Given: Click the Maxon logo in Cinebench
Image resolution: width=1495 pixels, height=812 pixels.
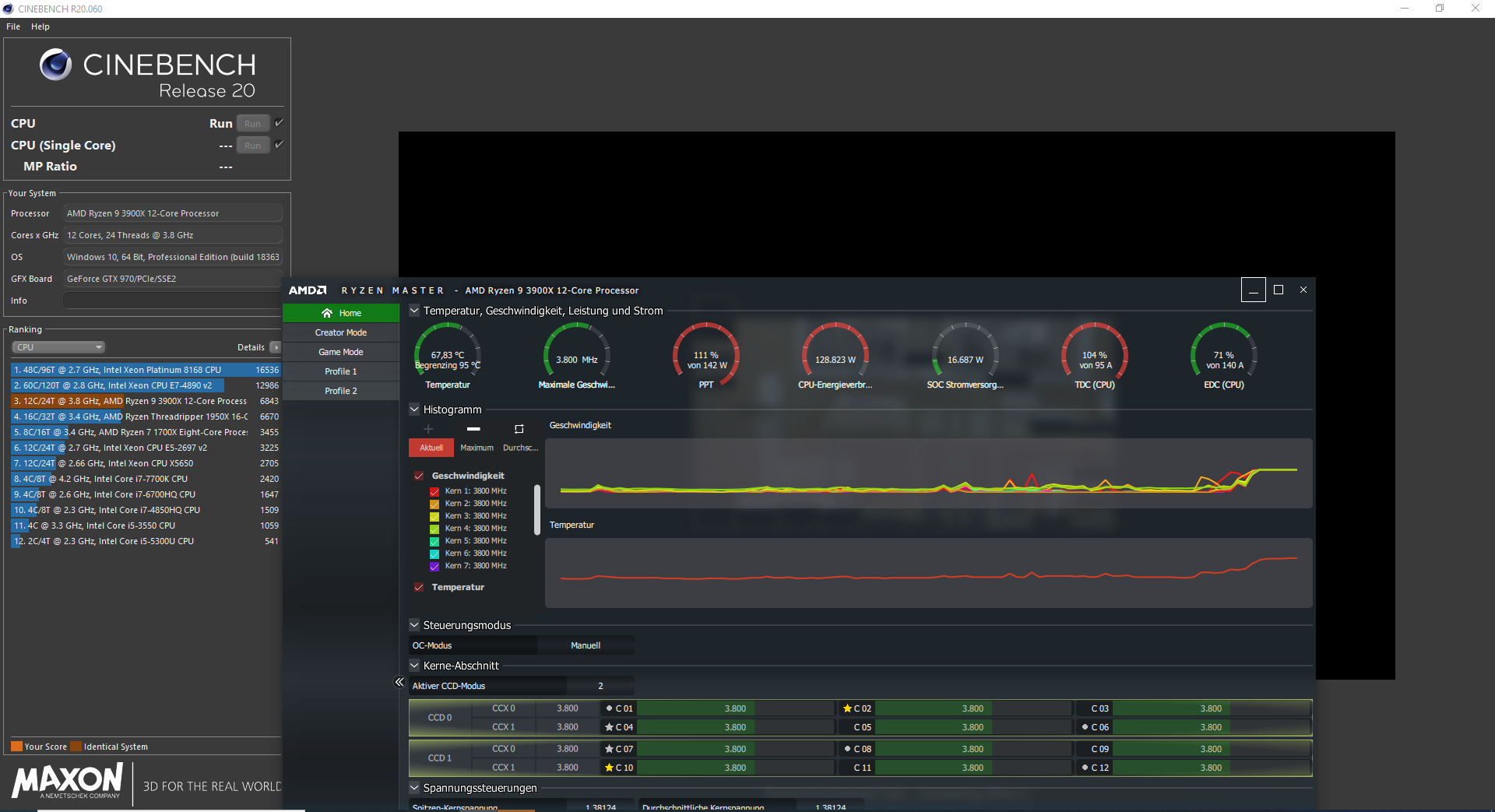Looking at the screenshot, I should pos(67,780).
